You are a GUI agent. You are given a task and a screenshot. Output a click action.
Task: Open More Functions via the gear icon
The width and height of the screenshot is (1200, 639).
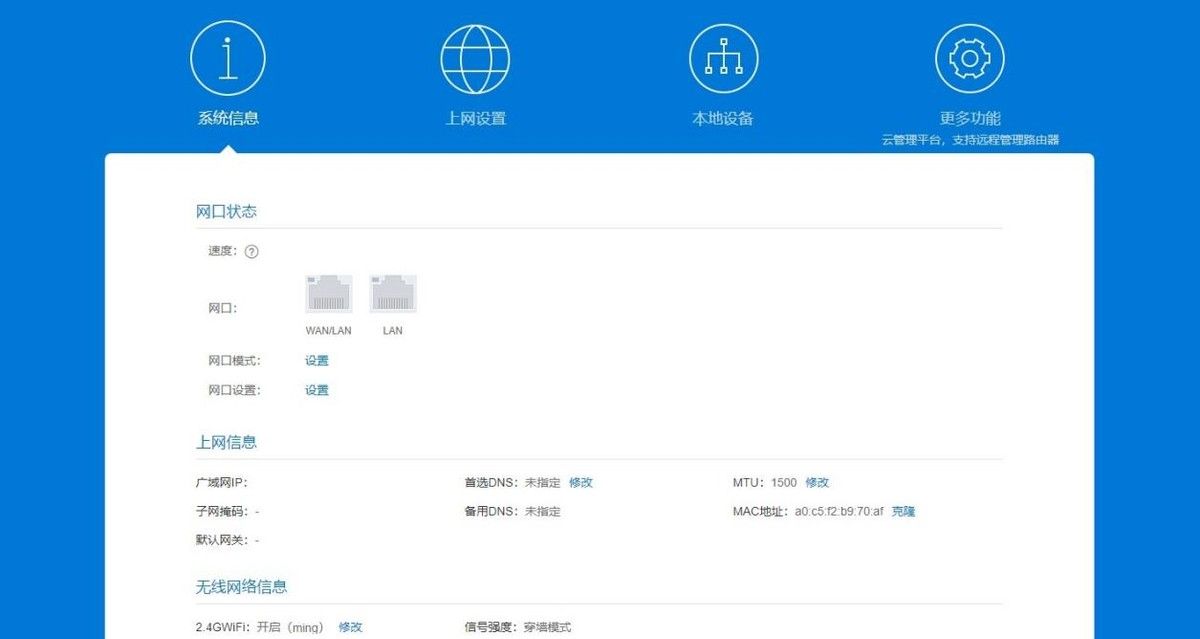coord(969,59)
